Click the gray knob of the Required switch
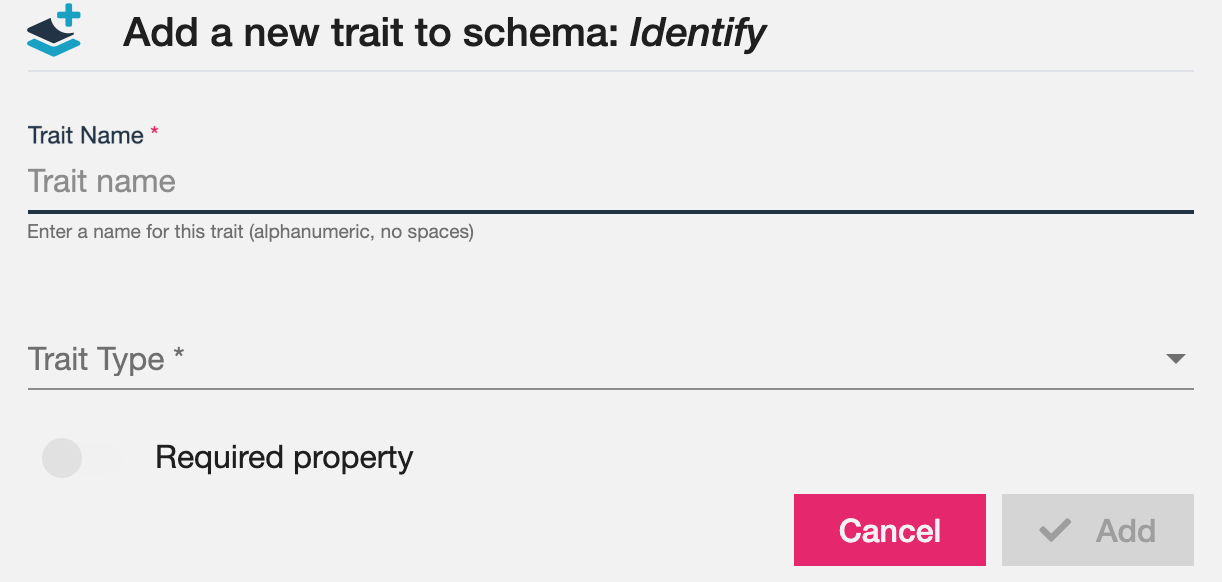Screen dimensions: 1222x582 pos(62,458)
